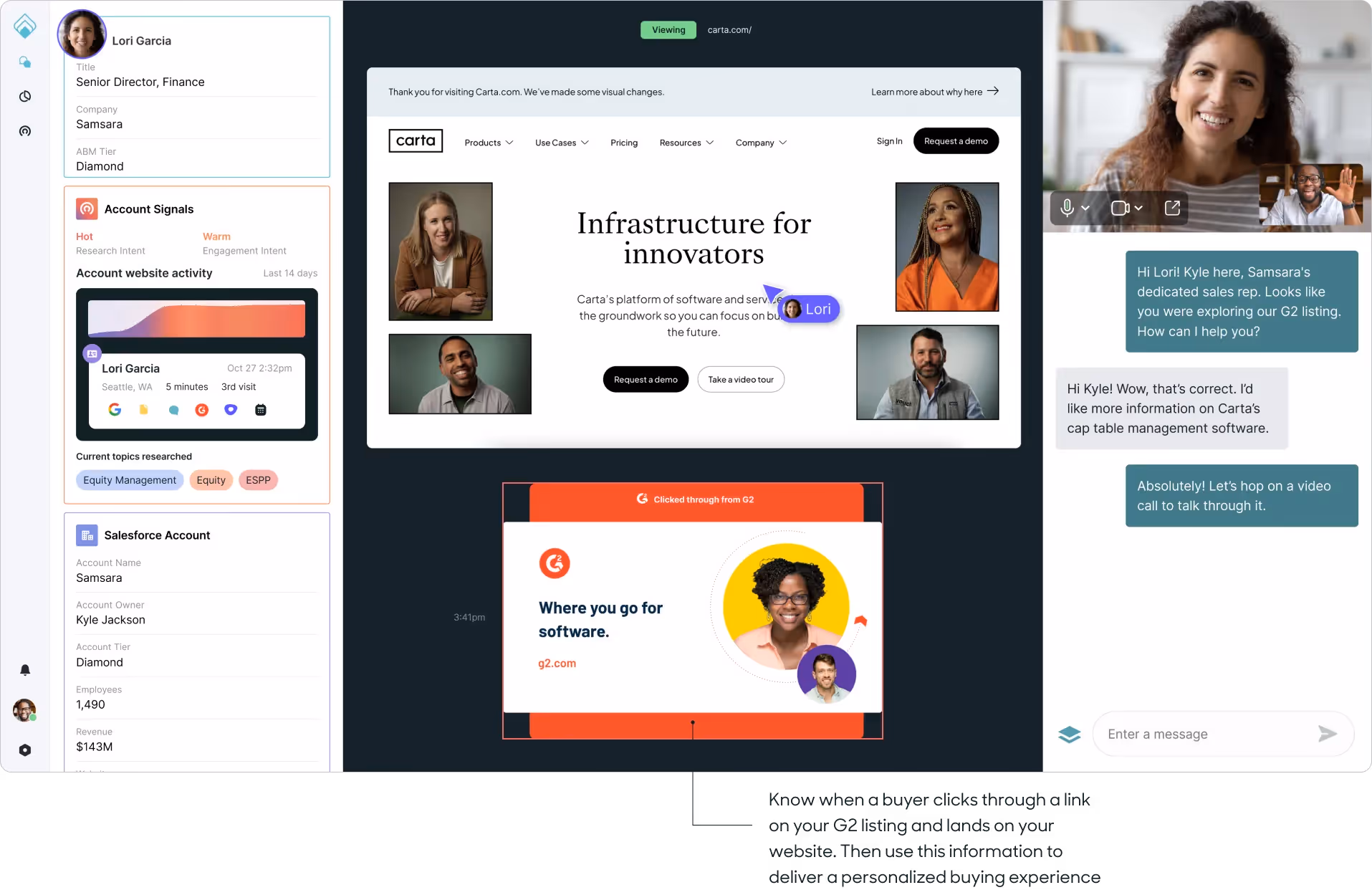This screenshot has height=890, width=1372.
Task: Open the chat conversations sidebar icon
Action: tap(25, 62)
